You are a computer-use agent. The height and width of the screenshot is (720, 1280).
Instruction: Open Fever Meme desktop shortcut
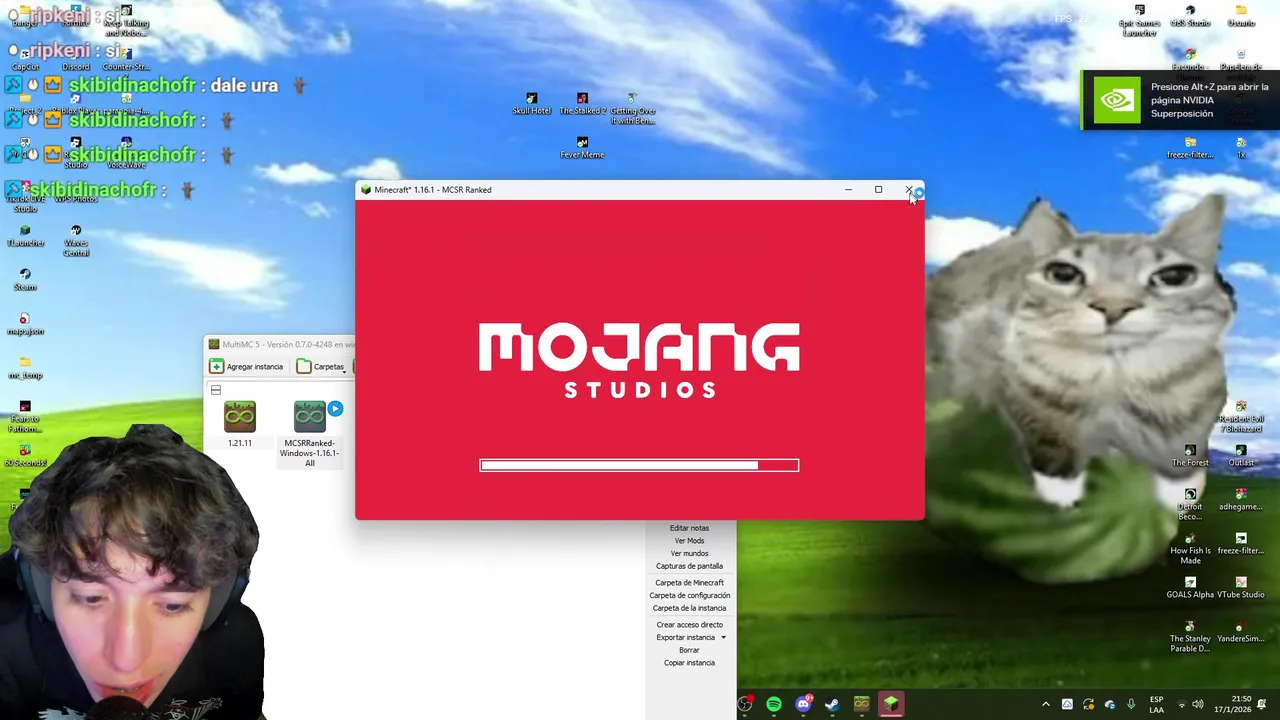(582, 148)
